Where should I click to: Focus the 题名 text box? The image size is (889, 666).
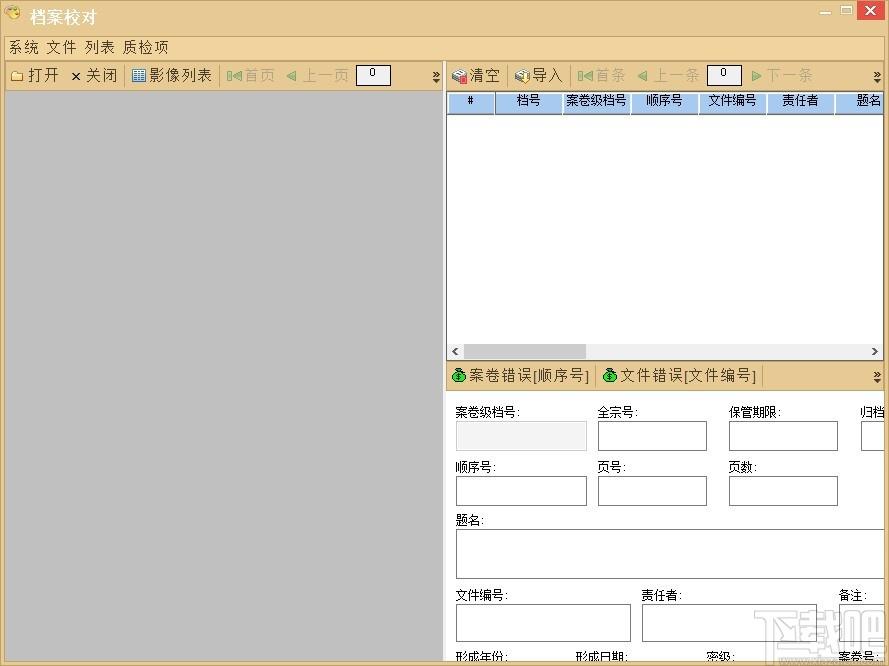pos(668,554)
